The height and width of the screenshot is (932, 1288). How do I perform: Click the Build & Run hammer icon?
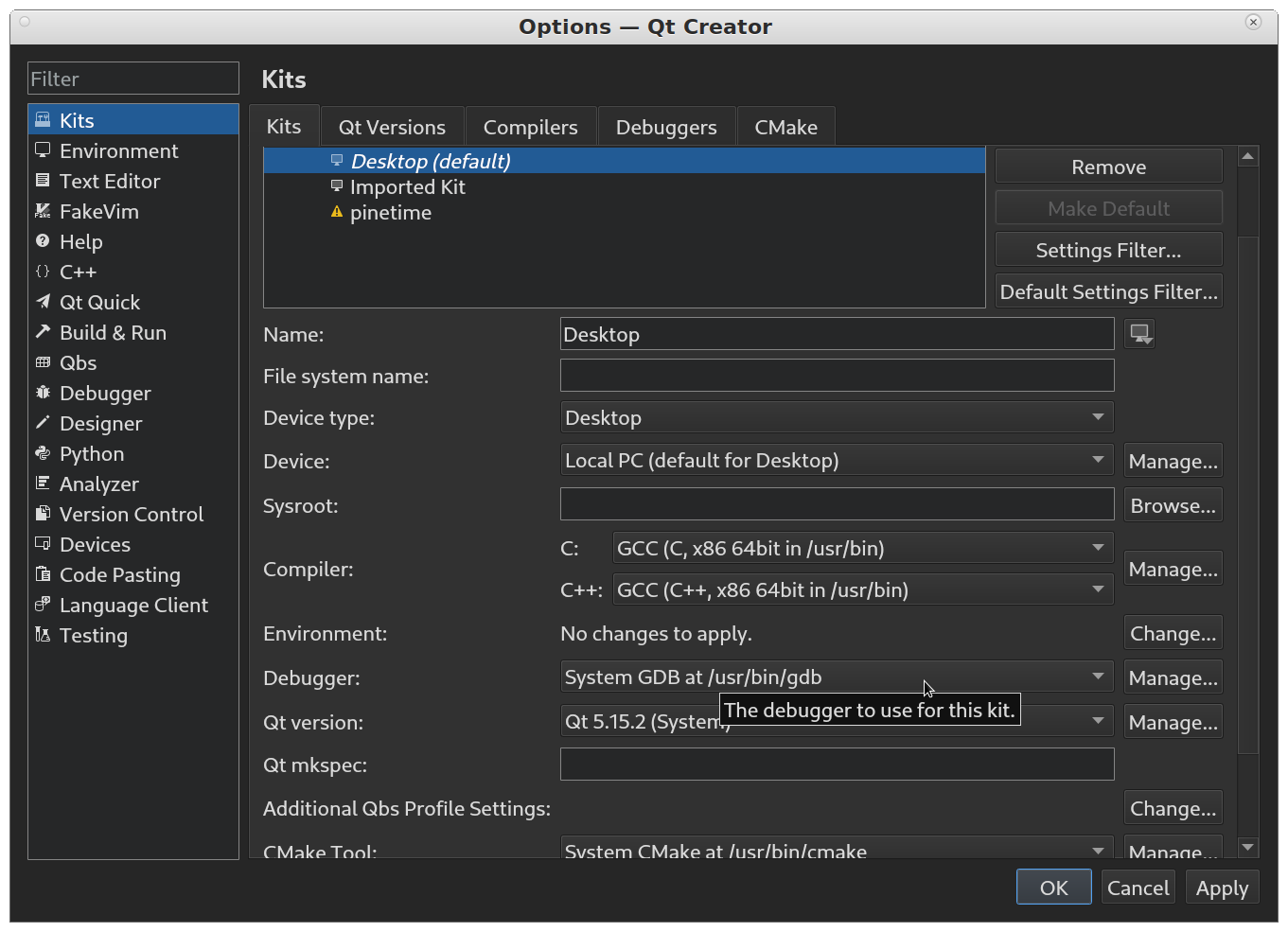coord(43,331)
